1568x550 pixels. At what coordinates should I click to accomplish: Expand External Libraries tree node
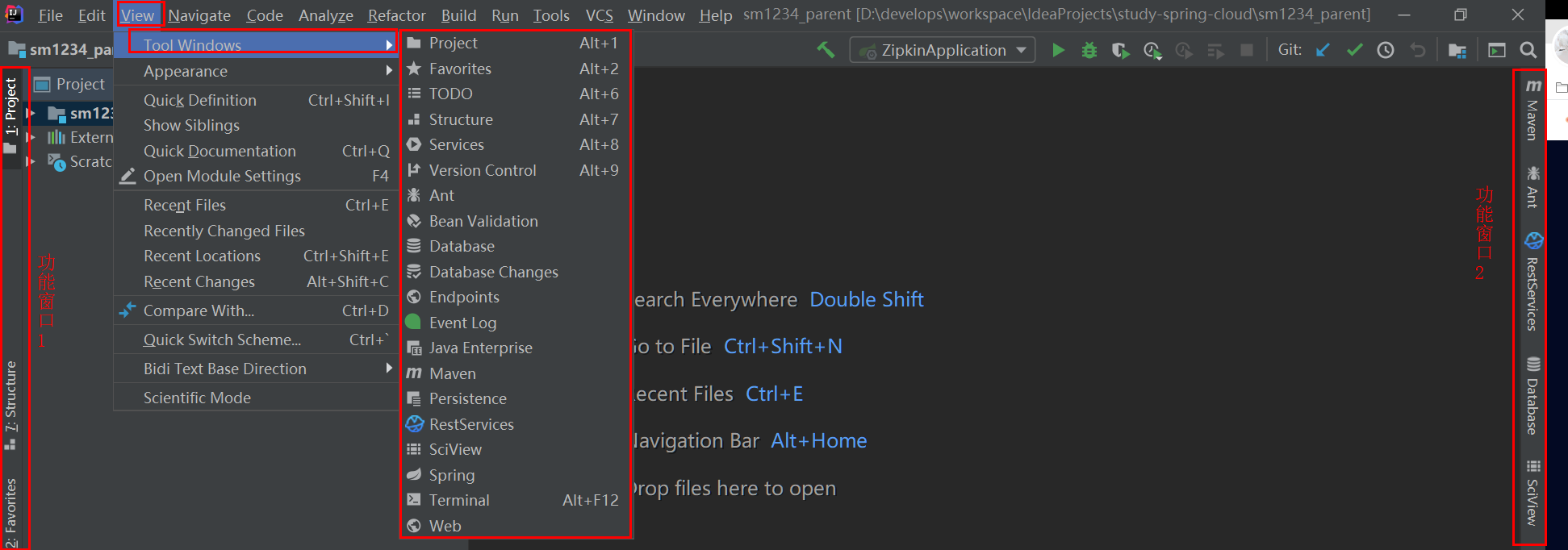click(31, 137)
